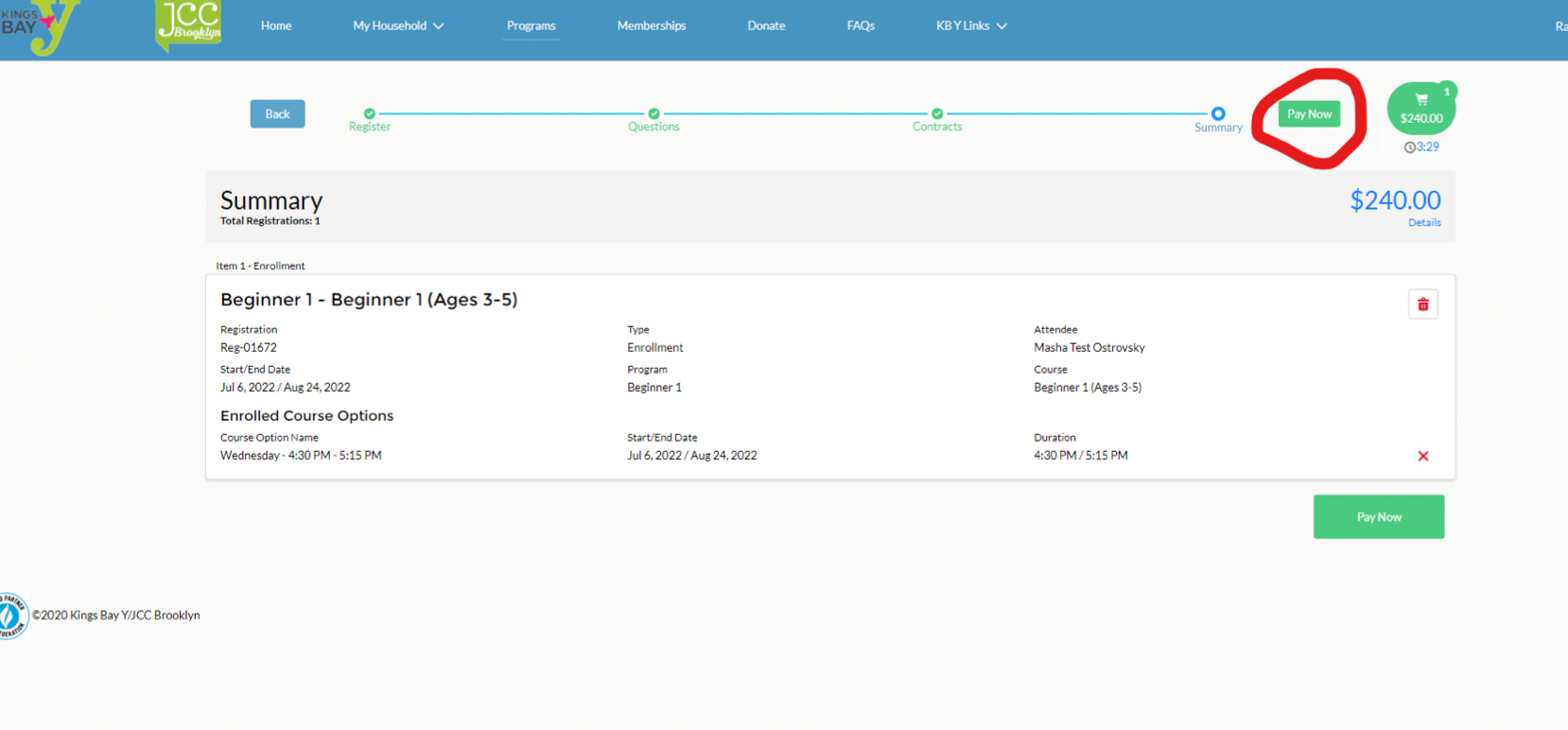Click the Summary step label

[x=1218, y=128]
